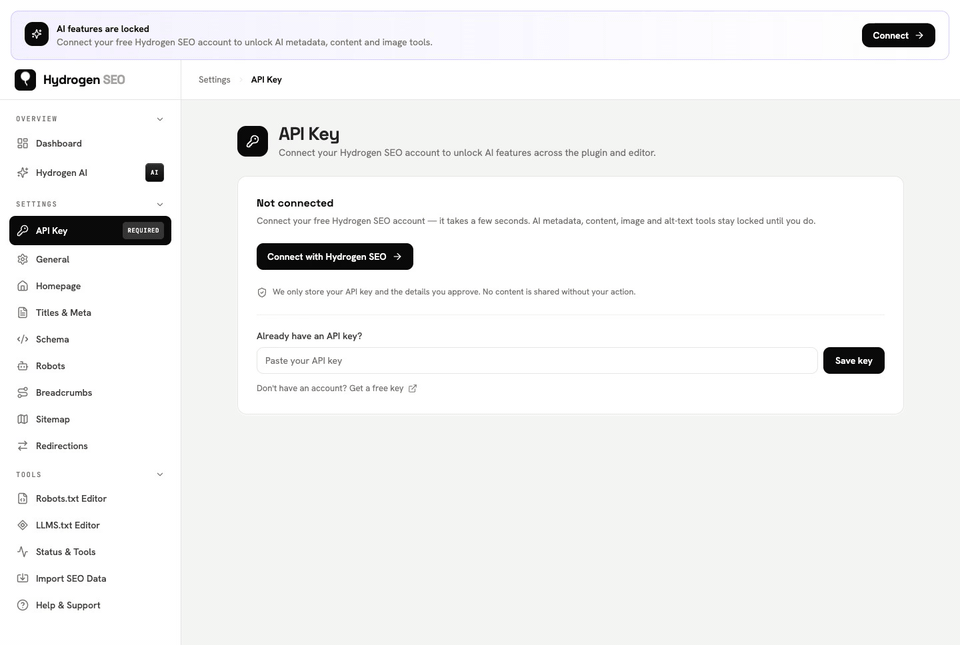The image size is (960, 645).
Task: Go to Robots settings
Action: [x=90, y=366]
